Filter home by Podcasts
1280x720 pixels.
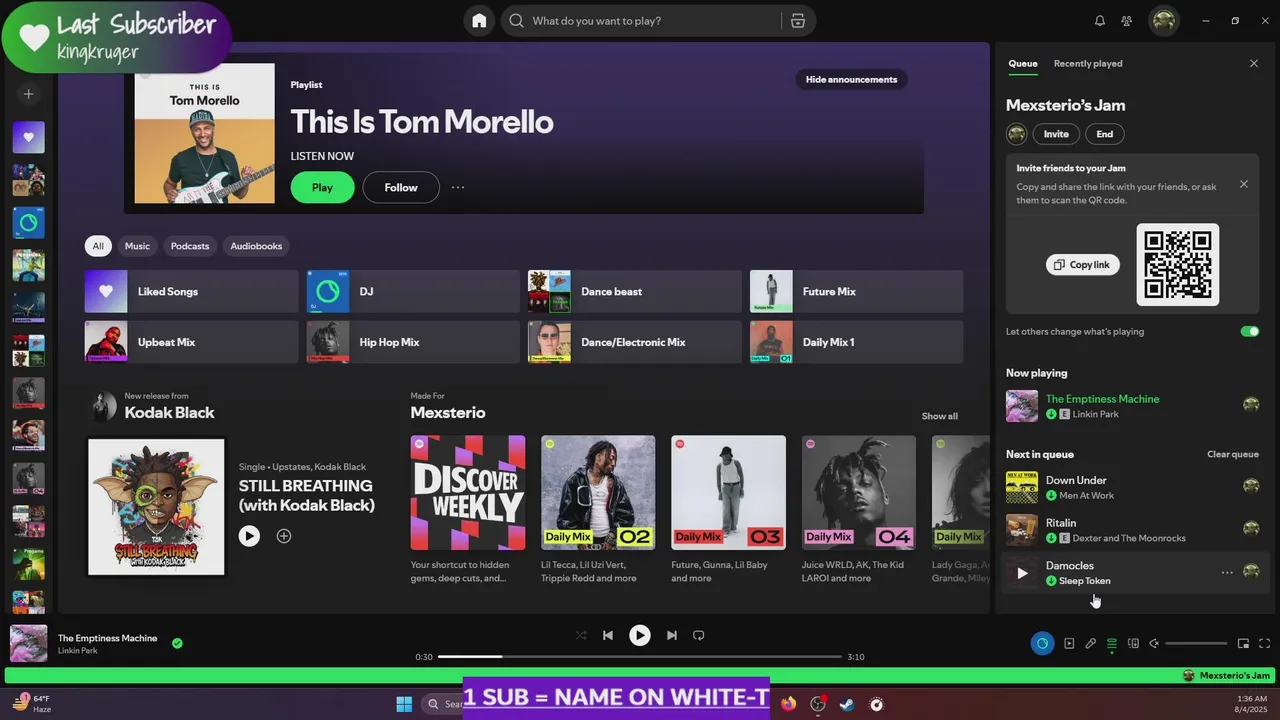click(190, 246)
